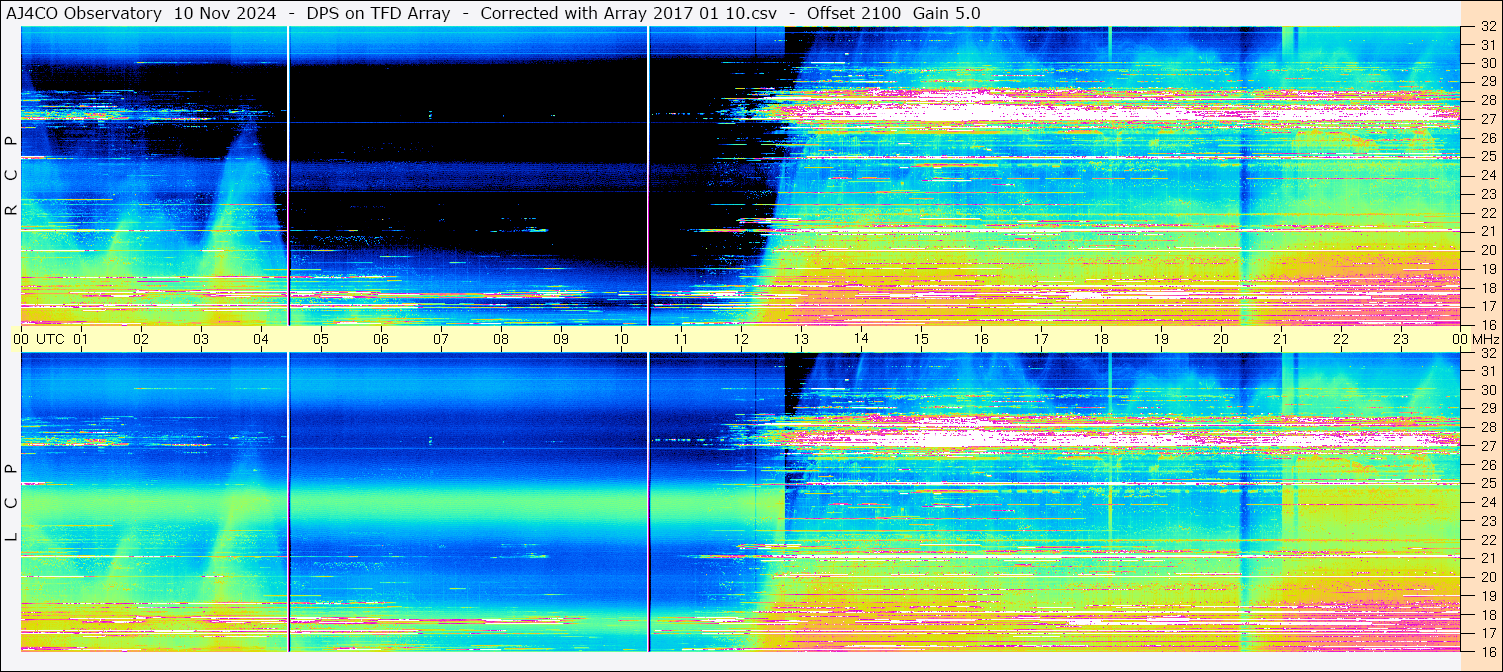Click the "Gain 5.0" header value

[x=946, y=14]
